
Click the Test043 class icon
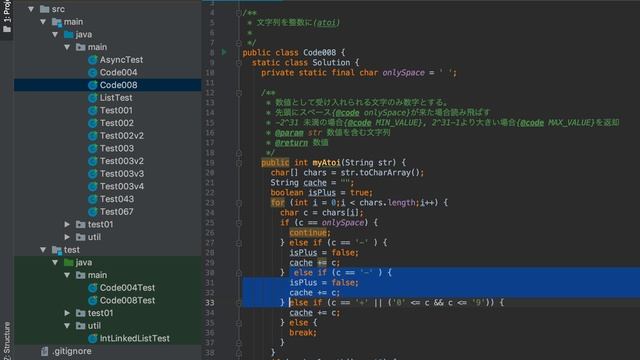click(x=93, y=199)
